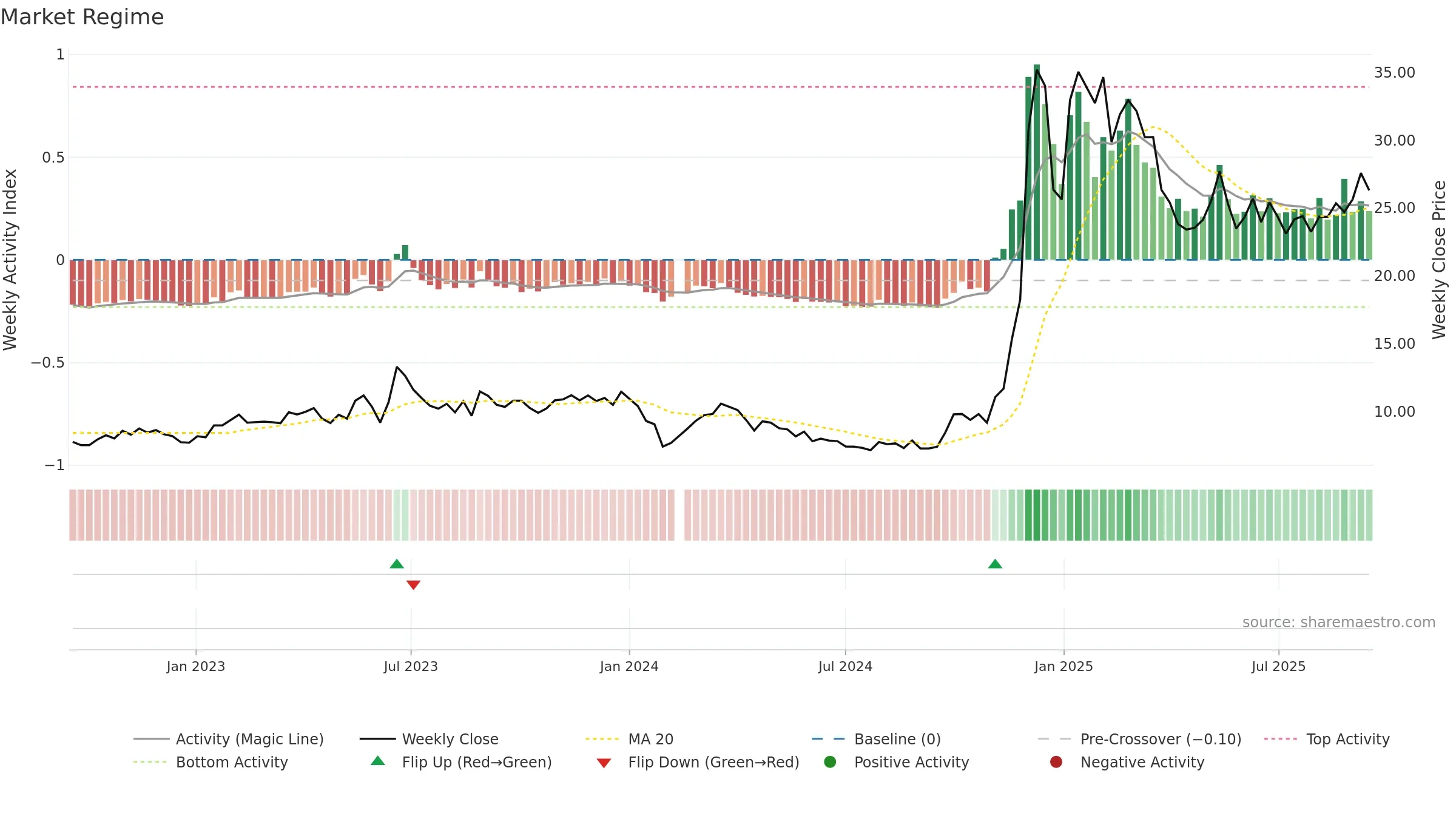Image resolution: width=1456 pixels, height=819 pixels.
Task: Click the green flip-up triangle before Jan 2025
Action: (995, 564)
